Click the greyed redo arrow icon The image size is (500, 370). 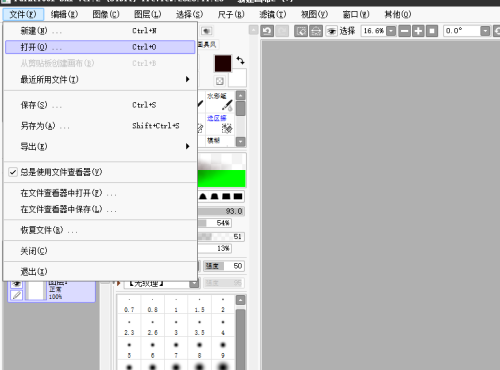click(x=282, y=31)
